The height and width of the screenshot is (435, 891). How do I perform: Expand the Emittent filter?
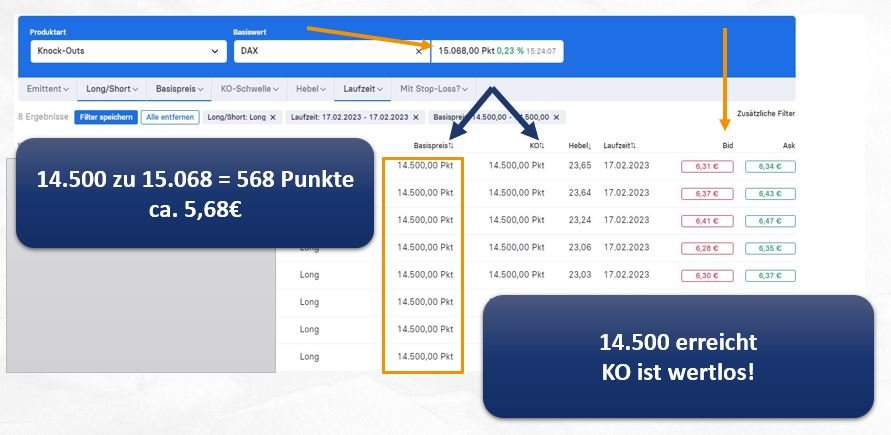48,89
